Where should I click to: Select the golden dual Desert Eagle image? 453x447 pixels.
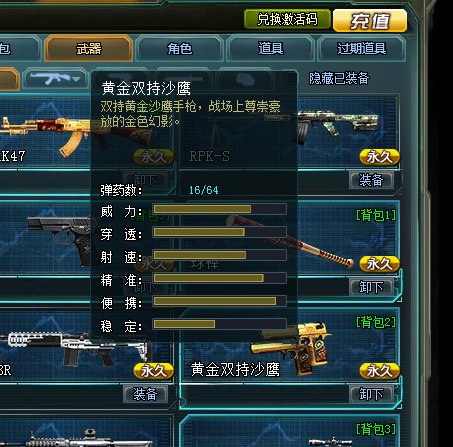click(x=292, y=348)
